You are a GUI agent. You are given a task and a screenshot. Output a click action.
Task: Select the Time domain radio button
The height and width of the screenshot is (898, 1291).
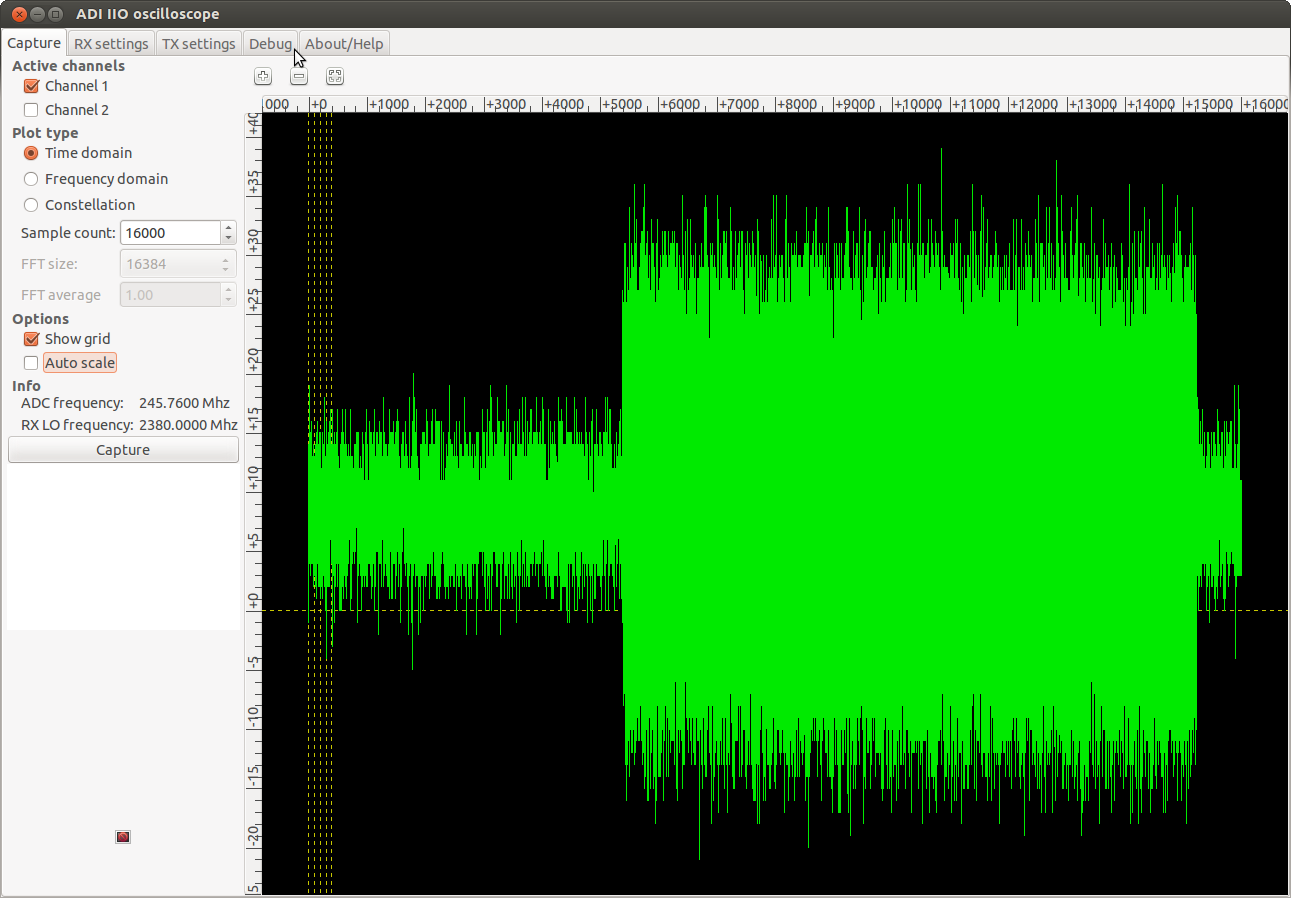point(31,153)
